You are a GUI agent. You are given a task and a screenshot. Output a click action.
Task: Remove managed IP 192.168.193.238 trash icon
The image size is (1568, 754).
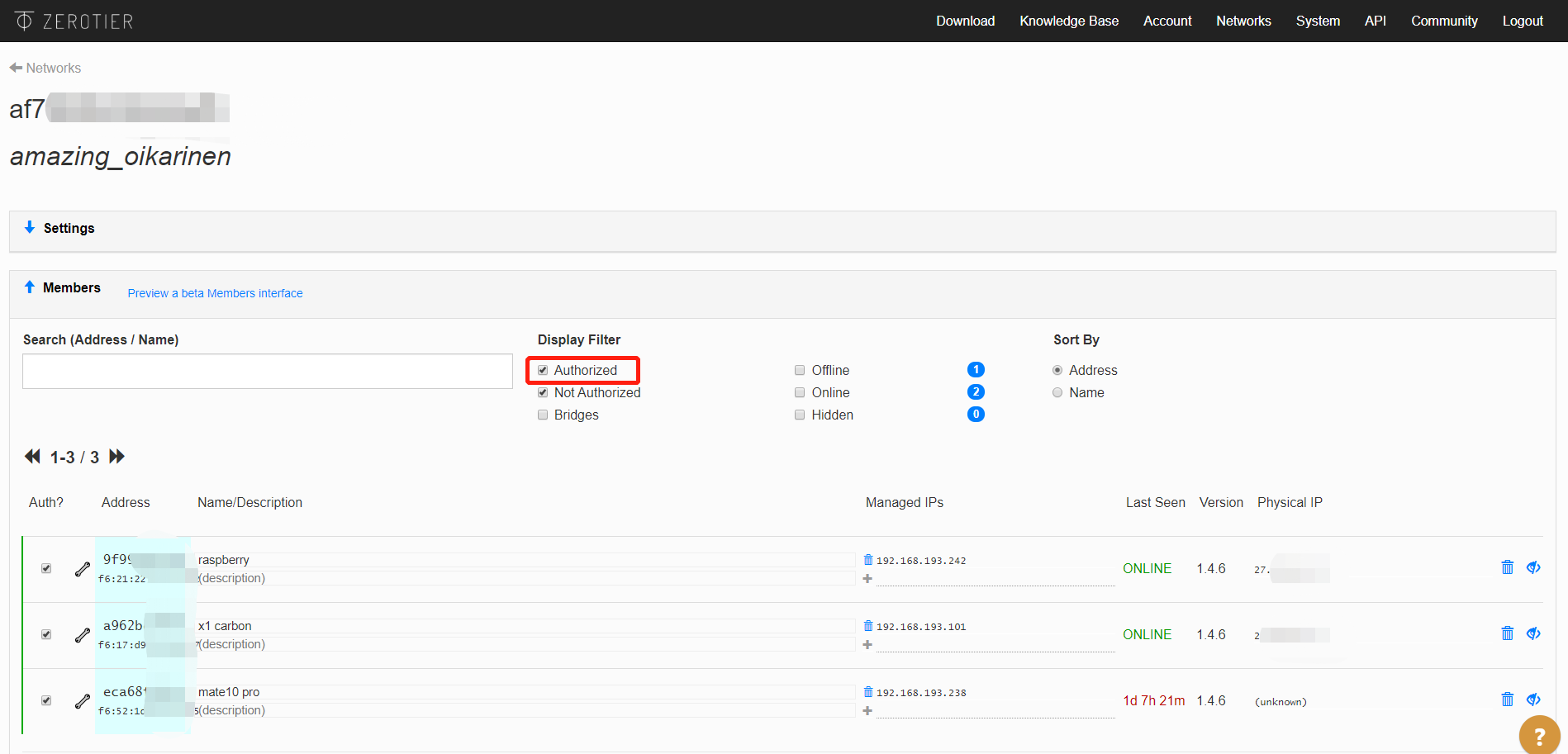point(868,691)
